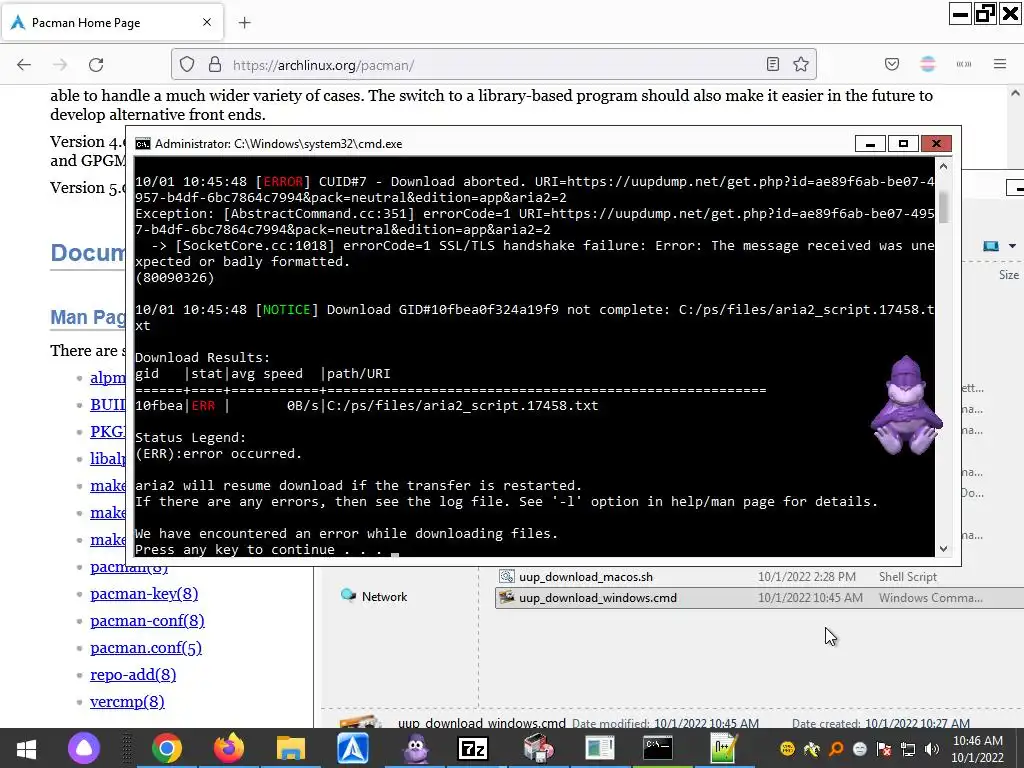Bookmark this page with the star icon
Image resolution: width=1024 pixels, height=768 pixels.
click(x=801, y=64)
